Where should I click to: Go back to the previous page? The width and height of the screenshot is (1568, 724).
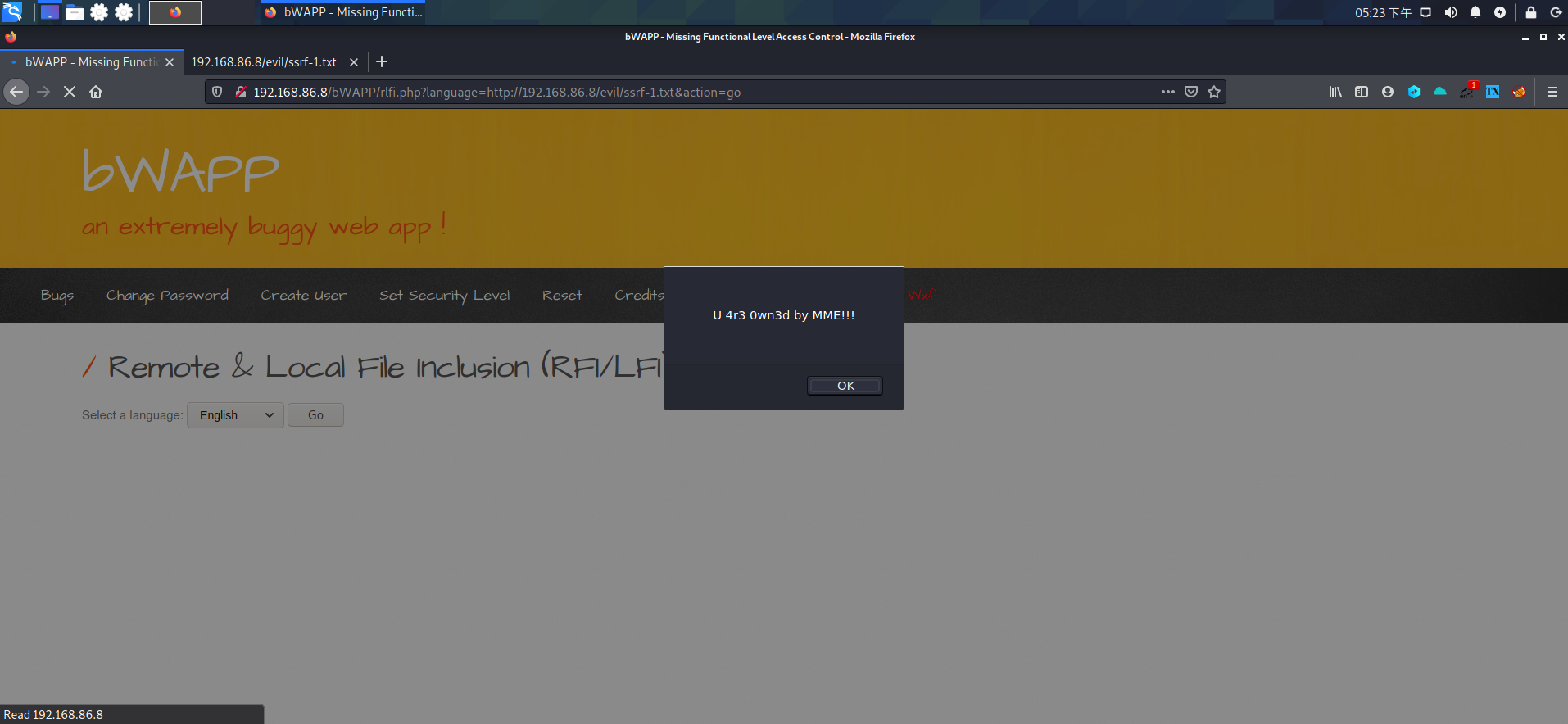click(16, 92)
